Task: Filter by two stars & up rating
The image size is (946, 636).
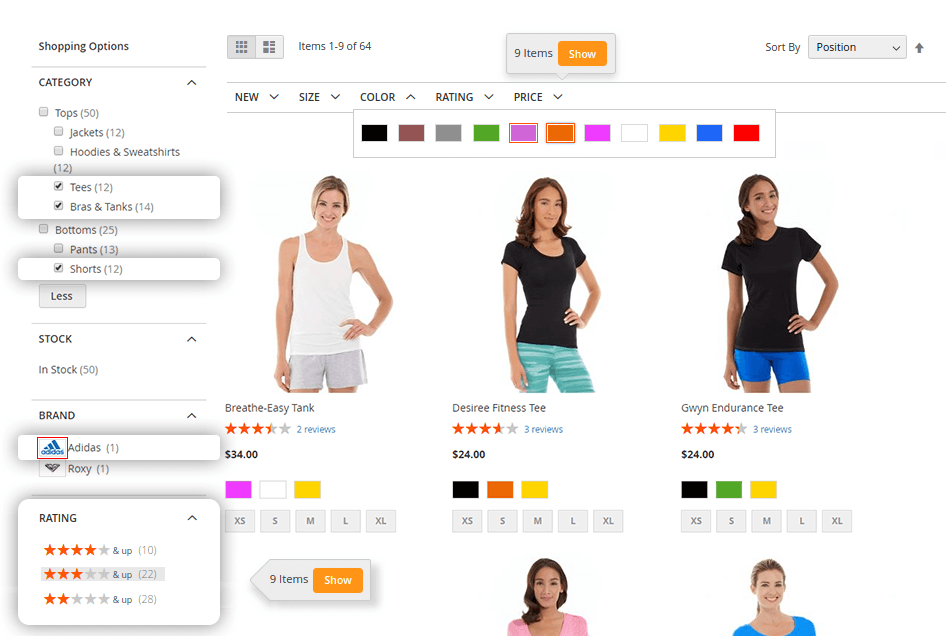Action: pos(100,599)
